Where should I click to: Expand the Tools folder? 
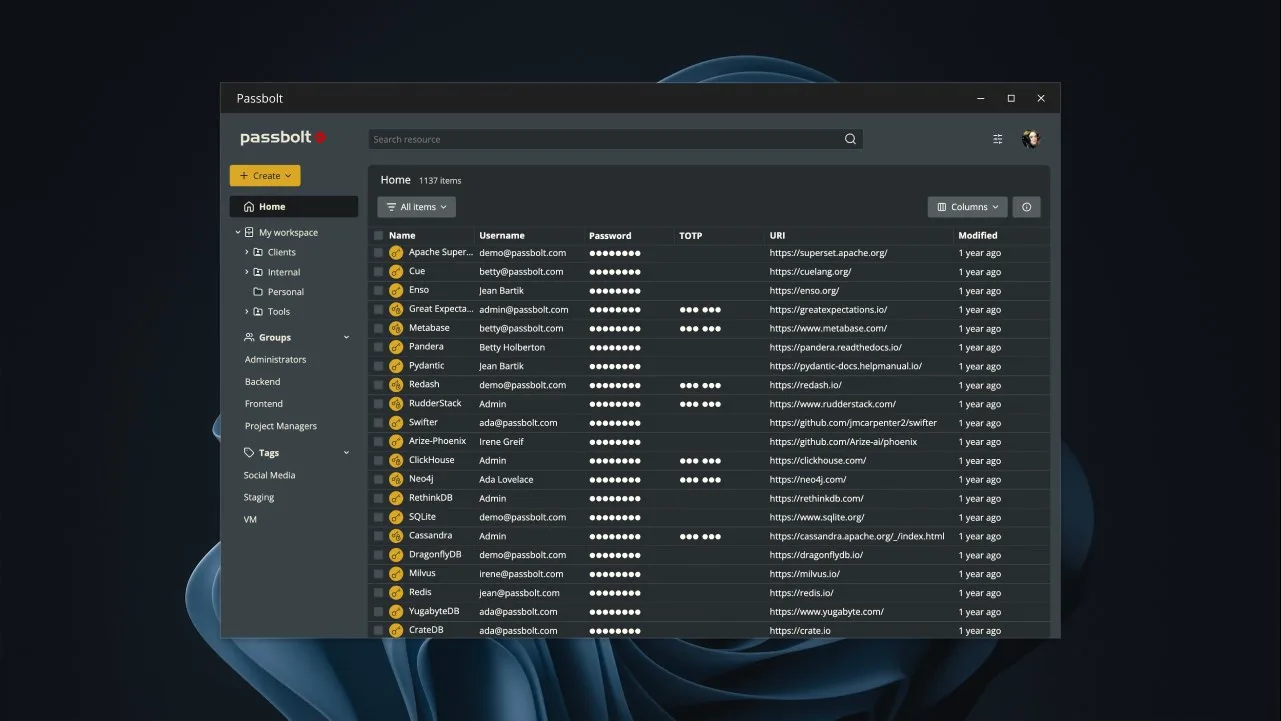click(247, 312)
